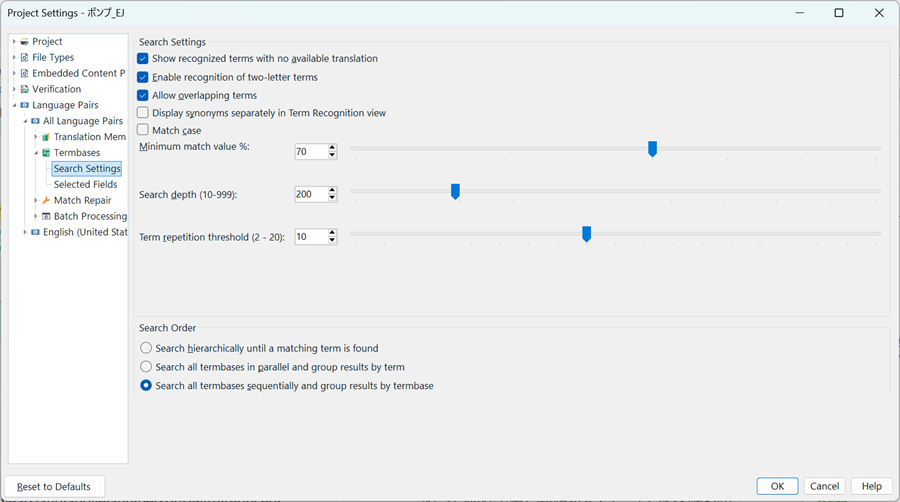The width and height of the screenshot is (900, 502).
Task: Expand the Batch Processing node
Action: pyautogui.click(x=36, y=216)
